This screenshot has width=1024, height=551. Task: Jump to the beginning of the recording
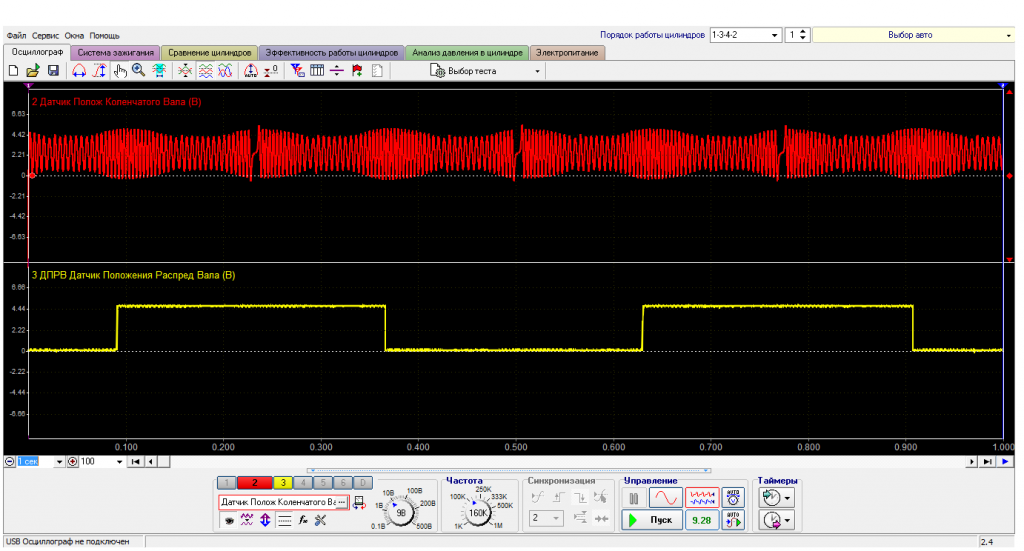(x=136, y=462)
